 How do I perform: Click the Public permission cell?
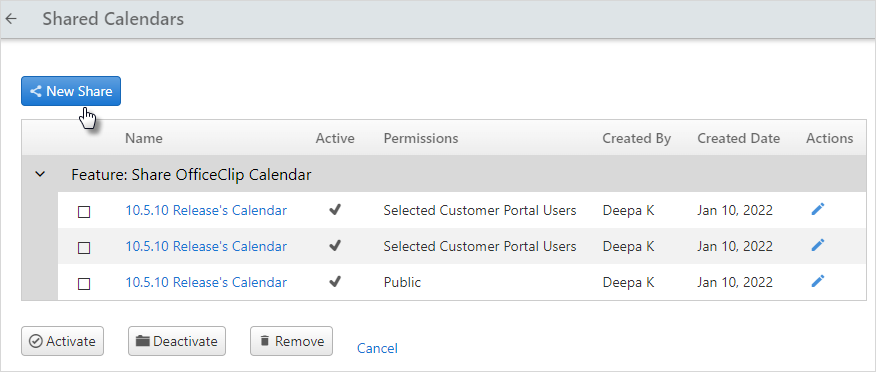(402, 283)
